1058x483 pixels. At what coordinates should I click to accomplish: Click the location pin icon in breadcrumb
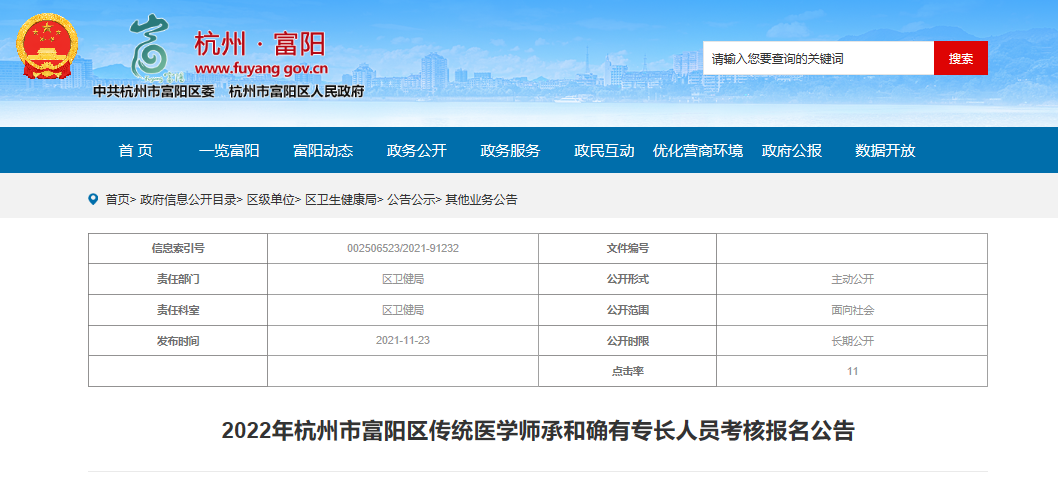coord(94,199)
